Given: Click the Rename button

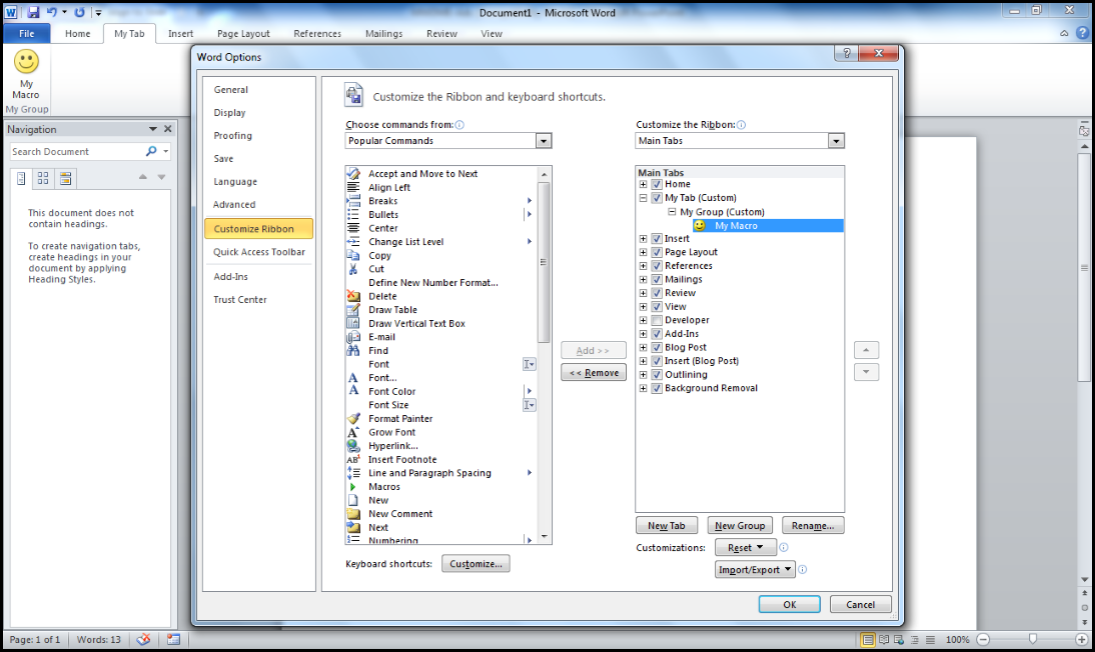Looking at the screenshot, I should [811, 525].
